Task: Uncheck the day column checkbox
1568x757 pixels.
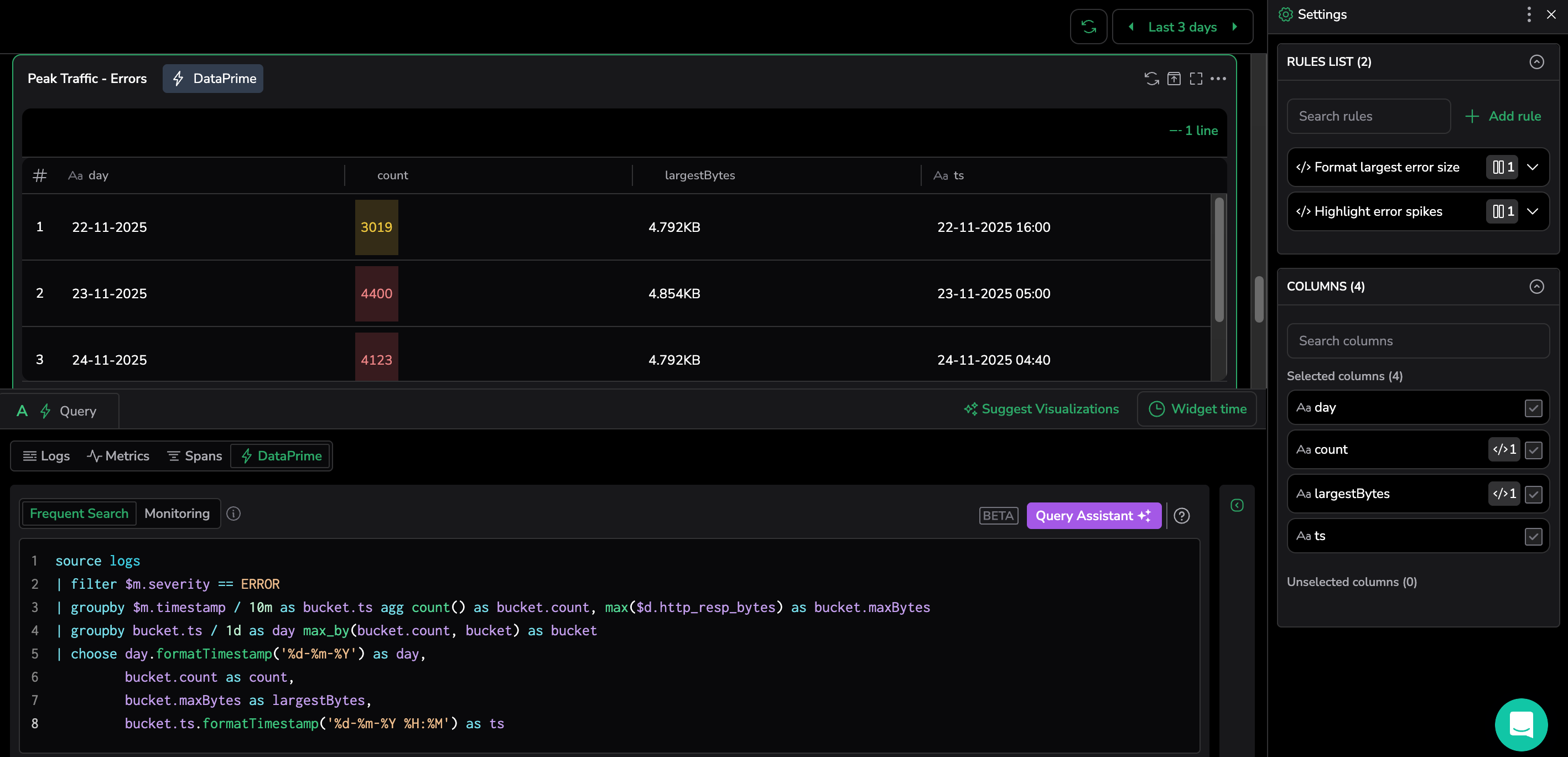Action: pyautogui.click(x=1533, y=408)
